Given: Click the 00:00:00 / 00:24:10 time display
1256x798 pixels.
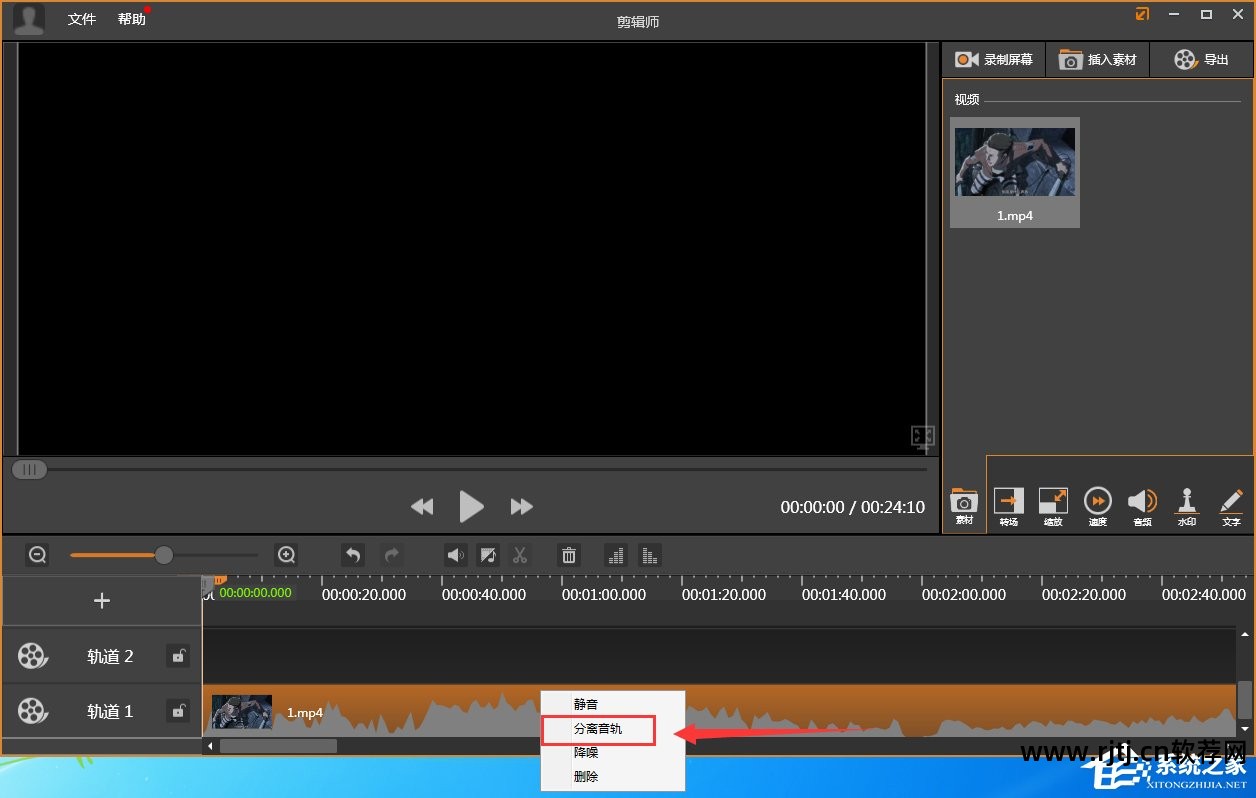Looking at the screenshot, I should (853, 507).
